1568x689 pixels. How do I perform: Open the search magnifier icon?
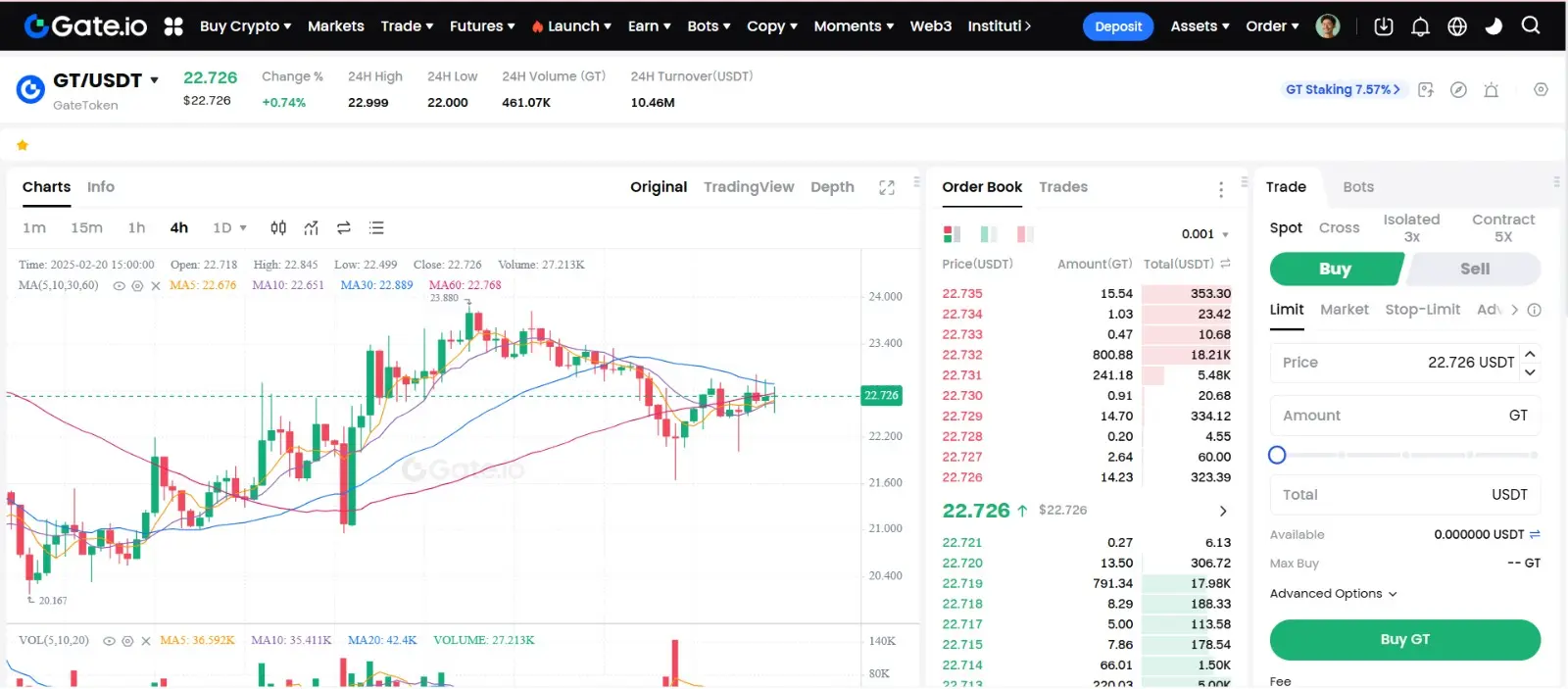click(1531, 25)
